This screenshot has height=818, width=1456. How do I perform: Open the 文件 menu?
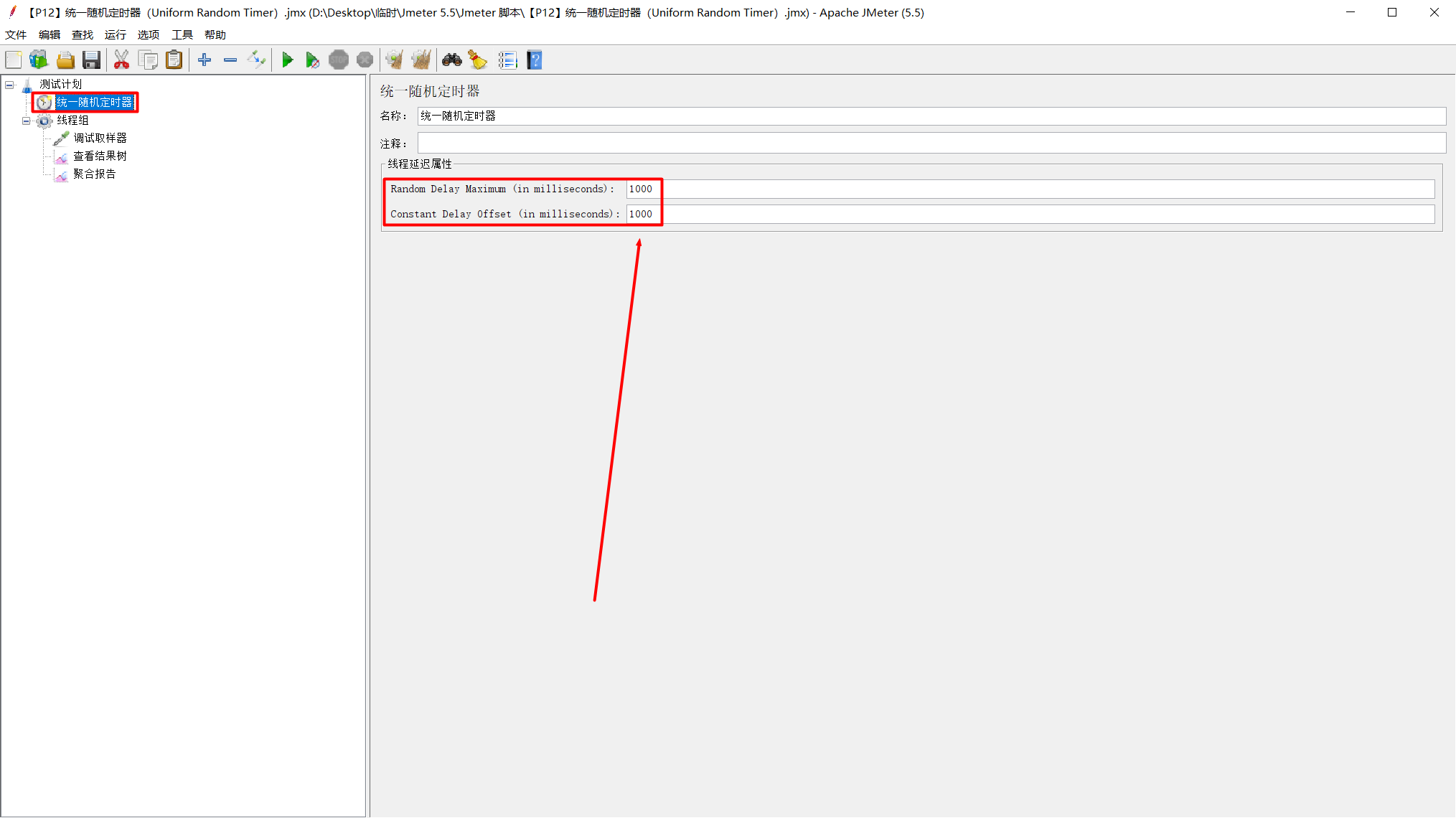click(x=16, y=34)
